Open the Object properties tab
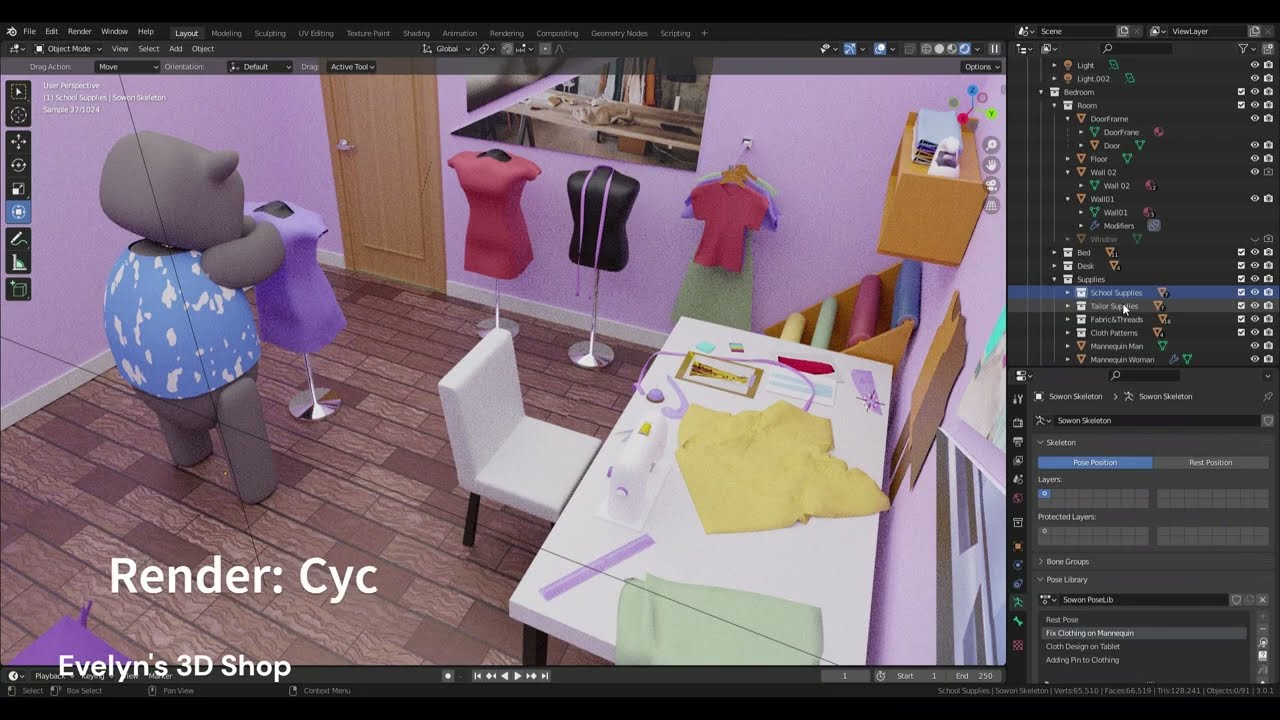This screenshot has width=1280, height=720. pos(1018,546)
